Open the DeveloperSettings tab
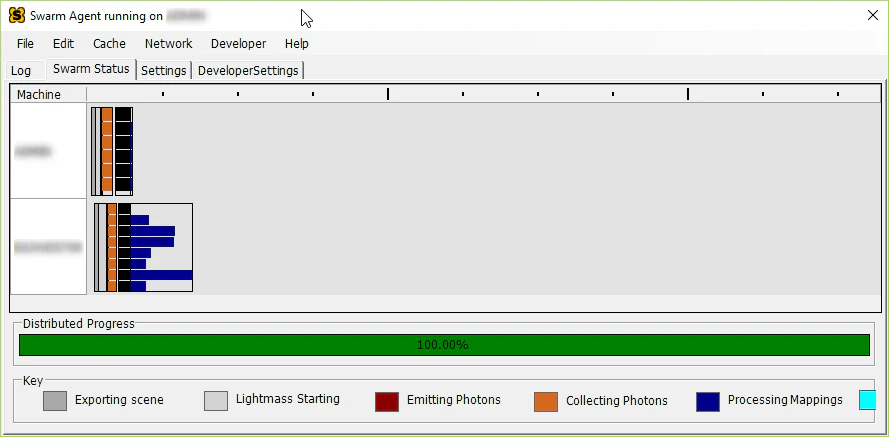Viewport: 889px width, 437px height. coord(248,71)
